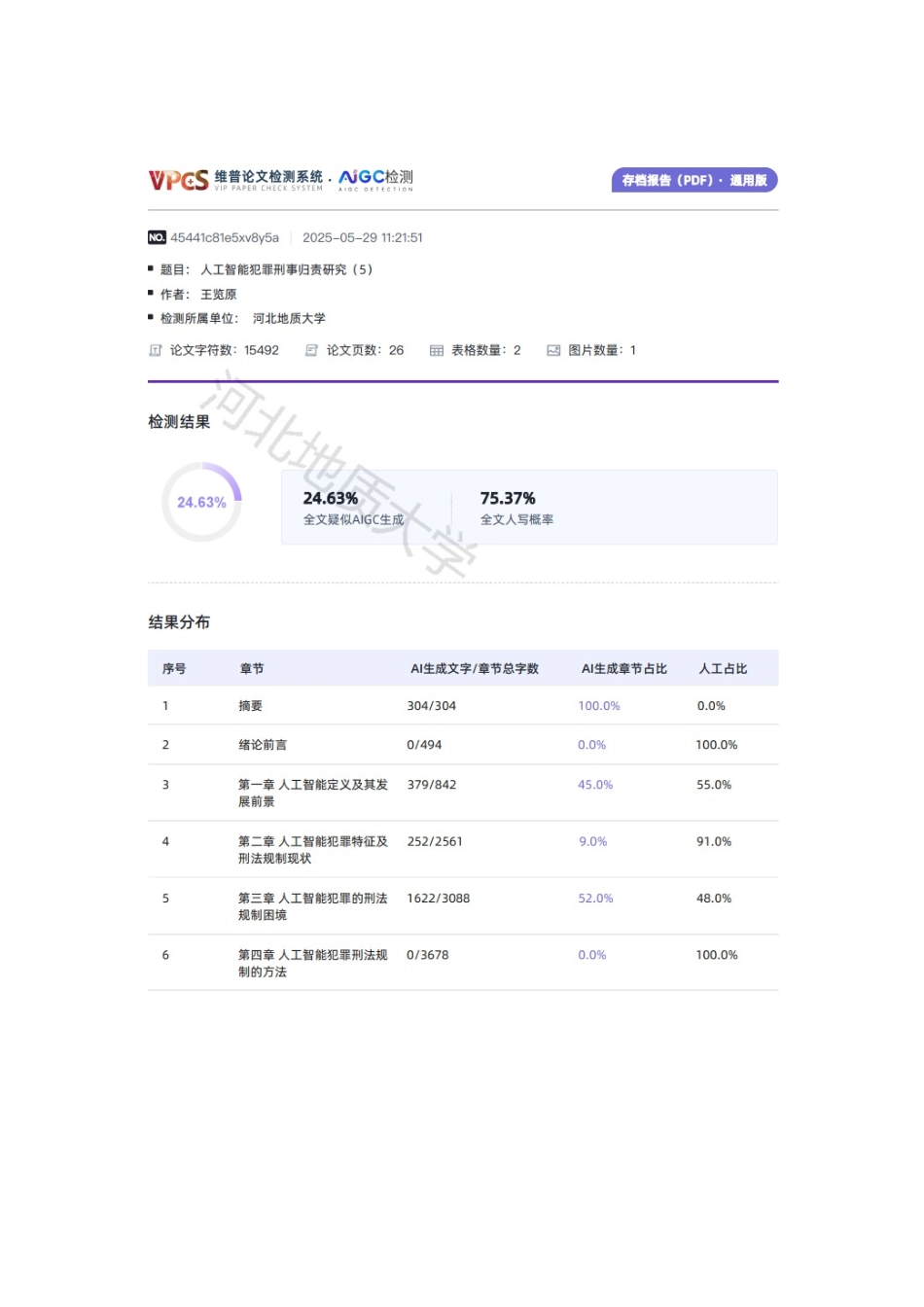
Task: Click the 24.63% donut chart
Action: (202, 502)
